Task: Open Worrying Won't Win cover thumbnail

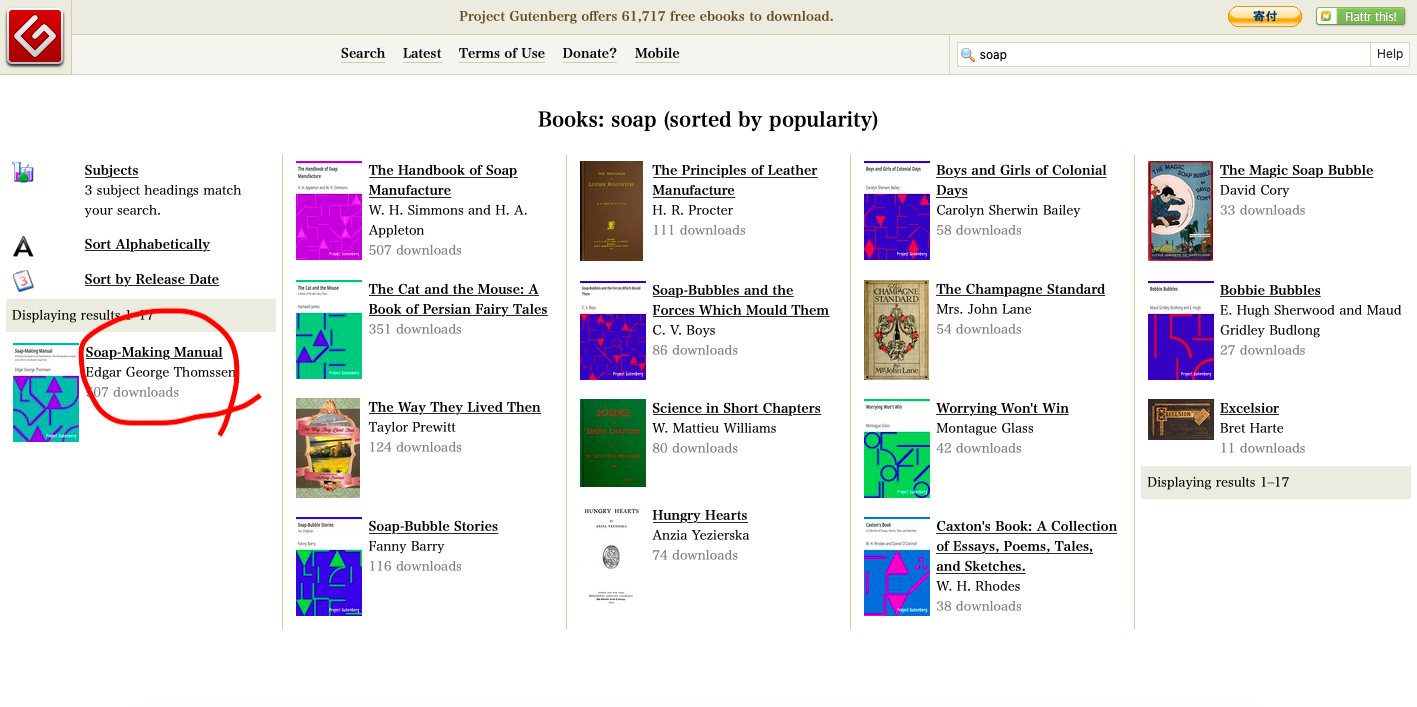Action: pos(897,448)
